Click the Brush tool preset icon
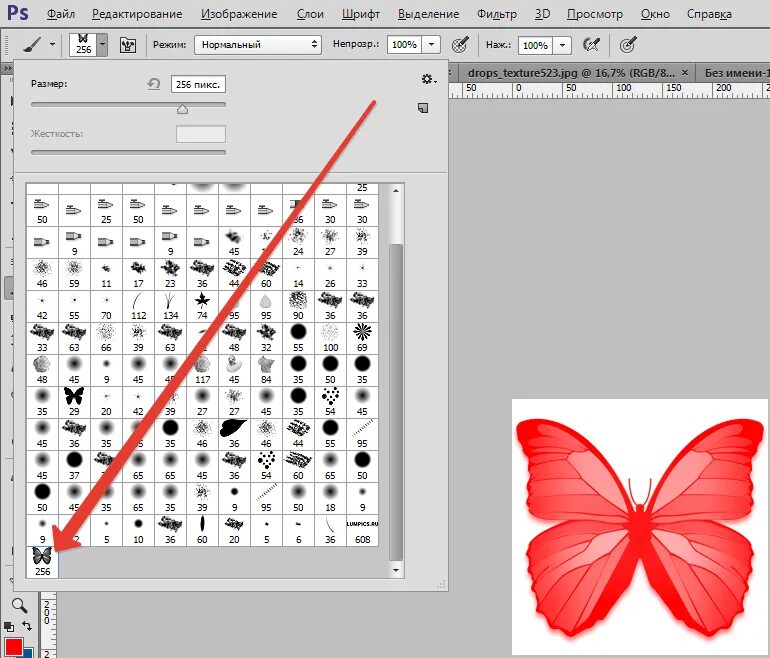770x658 pixels. click(x=32, y=45)
